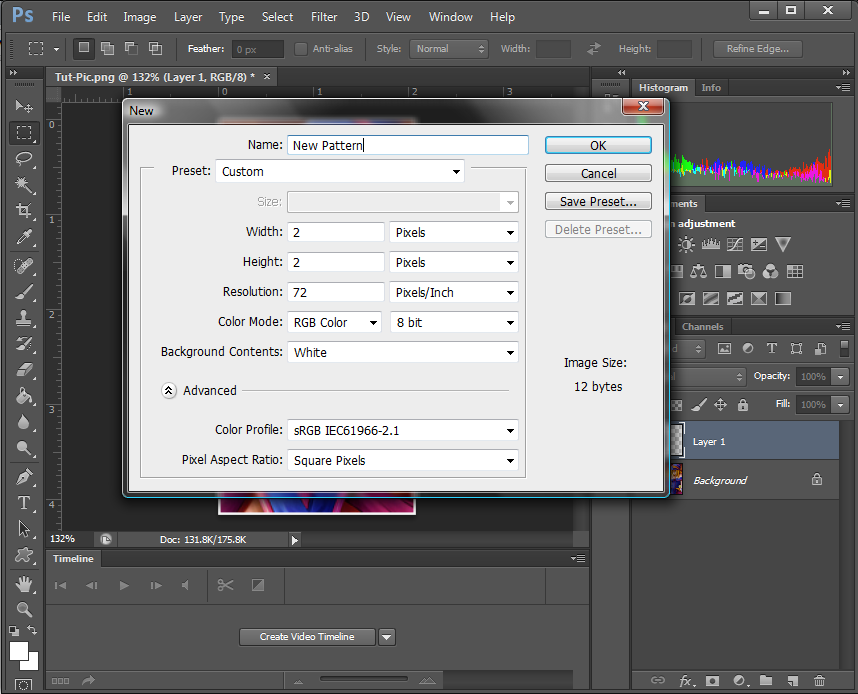Open the Background Contents dropdown
This screenshot has width=858, height=694.
(x=403, y=352)
